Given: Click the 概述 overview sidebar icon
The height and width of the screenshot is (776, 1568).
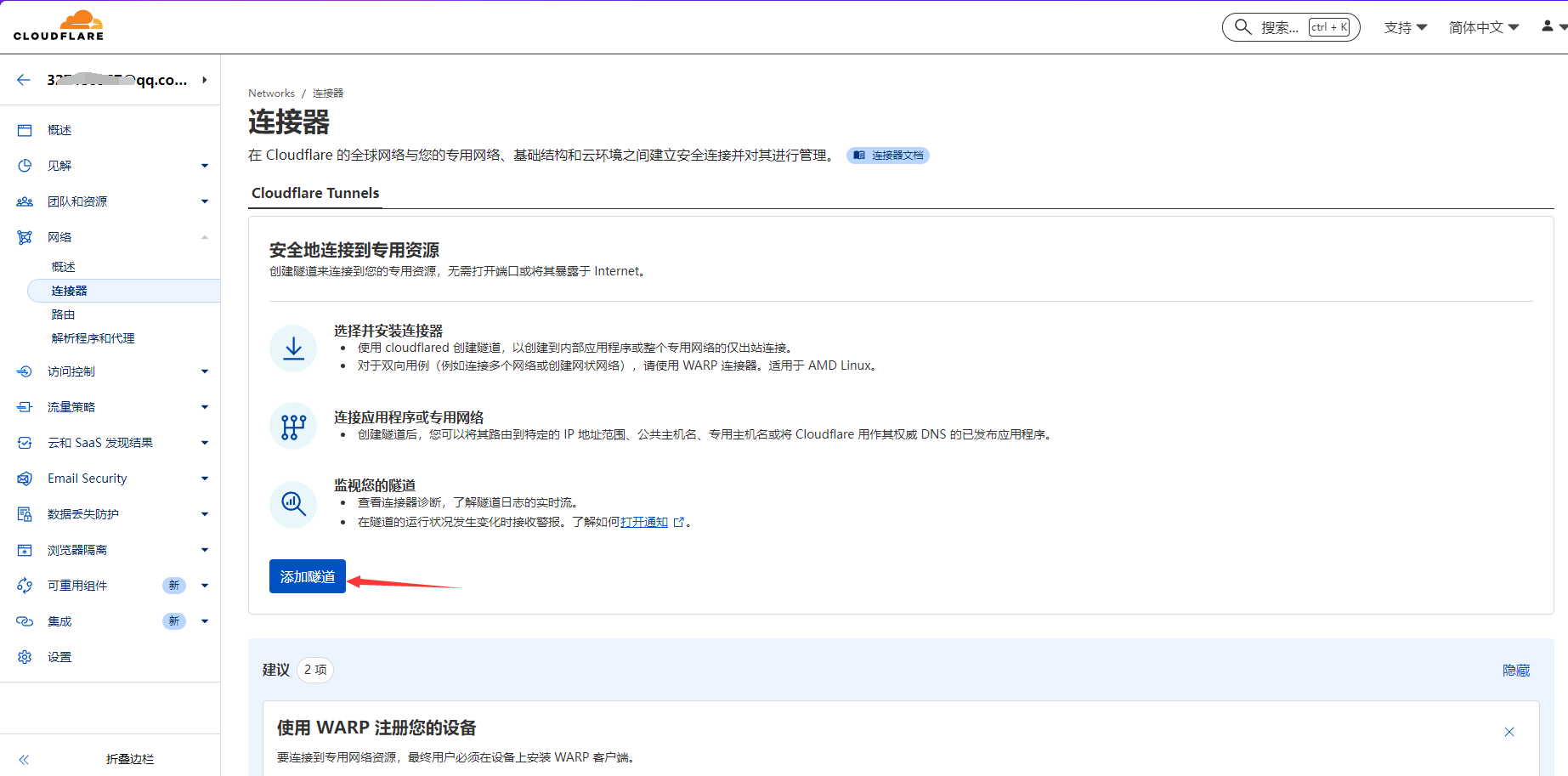Looking at the screenshot, I should (x=25, y=130).
